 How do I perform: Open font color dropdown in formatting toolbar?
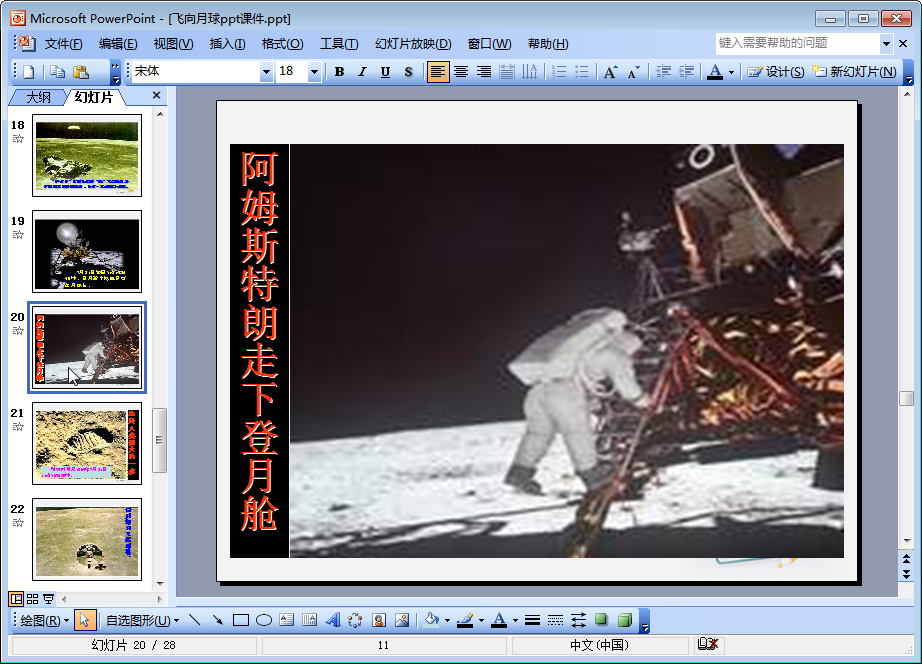coord(731,72)
